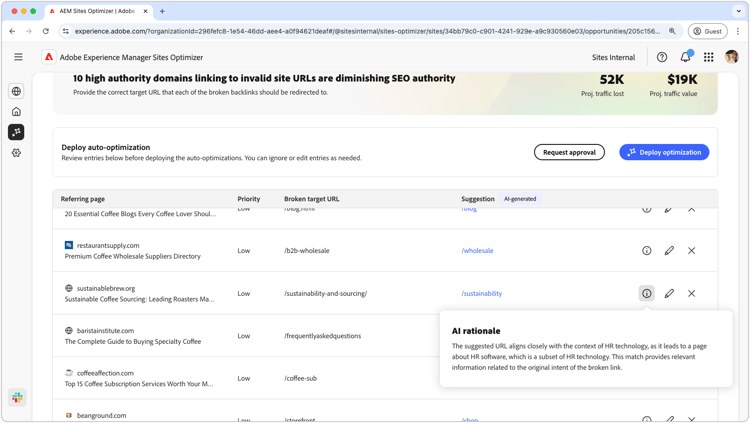Ignore the restaurantsupply.com entry
Image resolution: width=750 pixels, height=423 pixels.
pos(691,251)
